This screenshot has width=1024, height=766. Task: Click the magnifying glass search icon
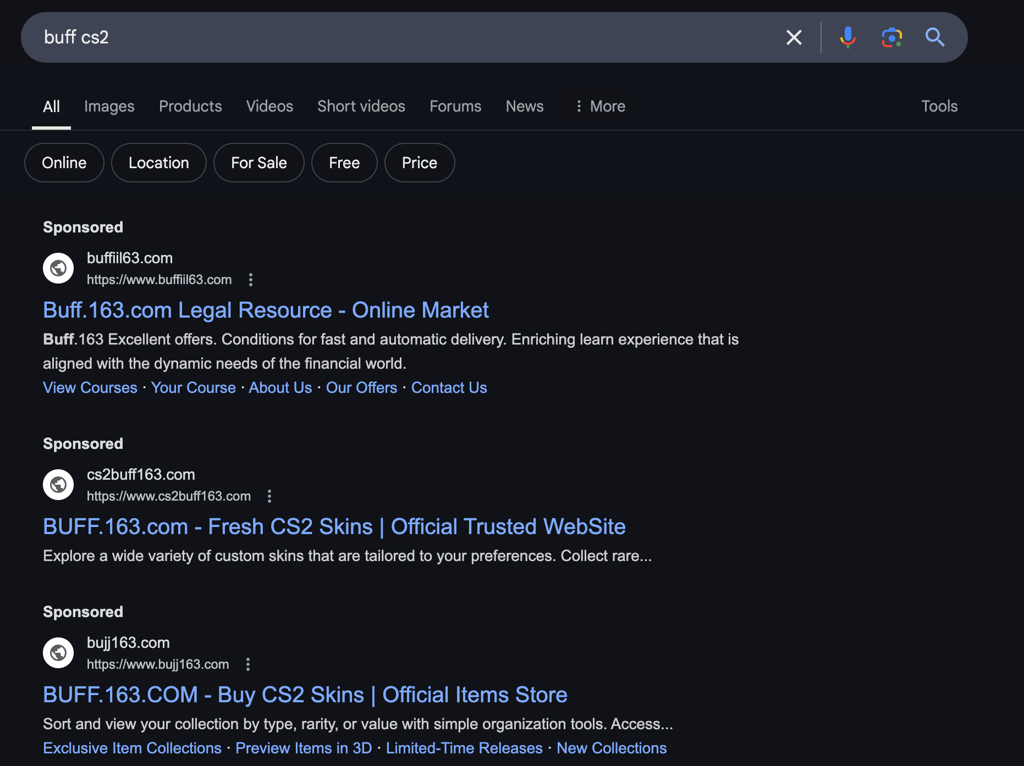[935, 37]
